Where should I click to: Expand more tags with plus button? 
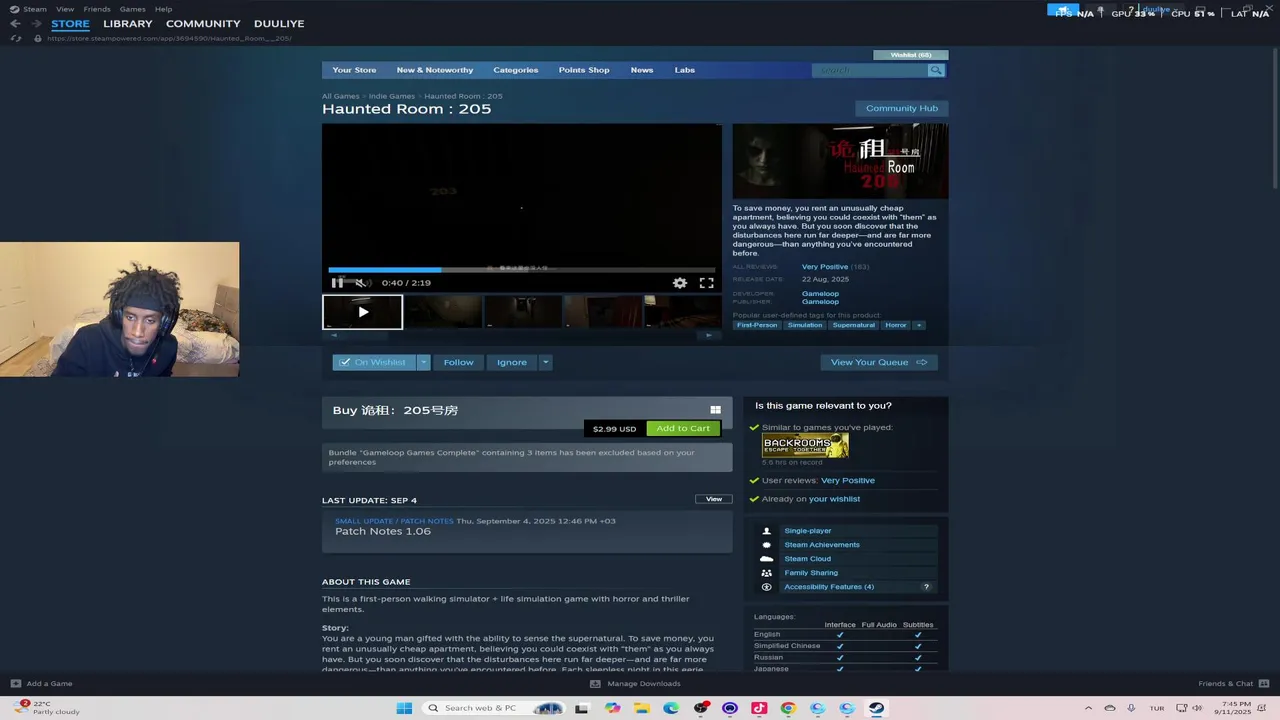click(919, 325)
